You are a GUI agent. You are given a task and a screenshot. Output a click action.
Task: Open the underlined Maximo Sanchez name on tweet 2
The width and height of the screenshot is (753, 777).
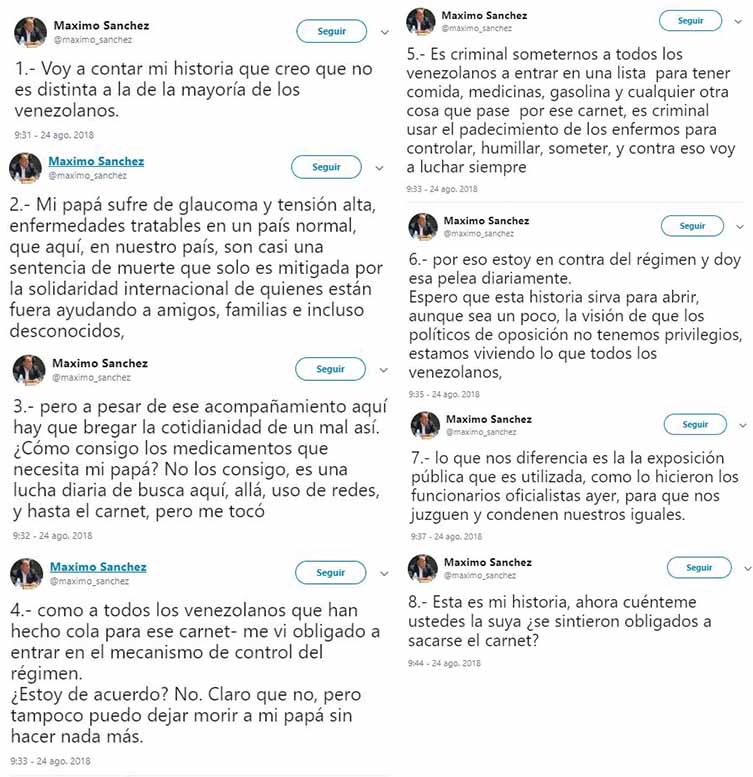coord(97,161)
